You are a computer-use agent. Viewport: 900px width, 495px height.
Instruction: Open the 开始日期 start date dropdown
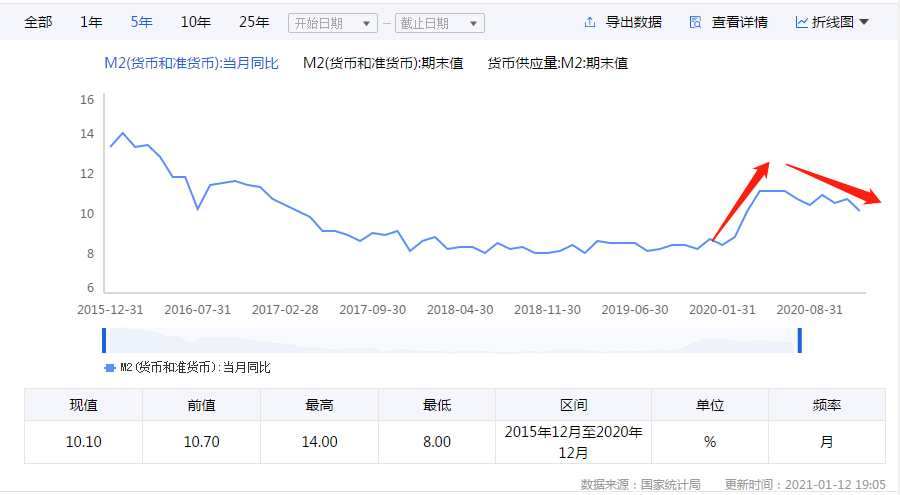tap(333, 23)
